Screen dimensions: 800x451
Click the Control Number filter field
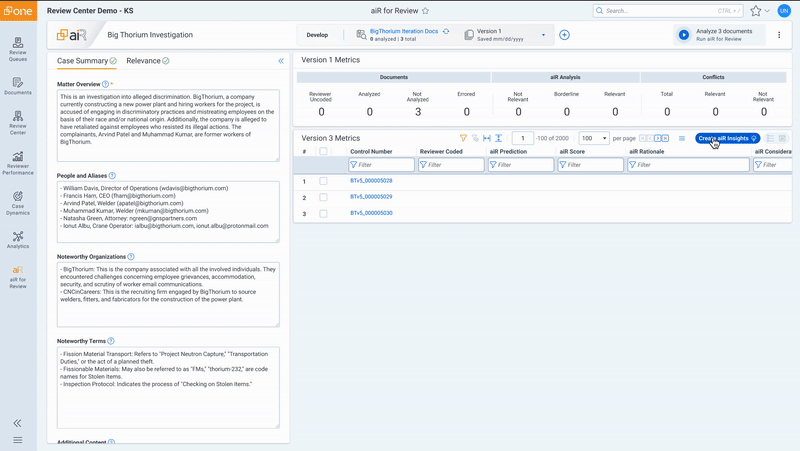pyautogui.click(x=381, y=165)
